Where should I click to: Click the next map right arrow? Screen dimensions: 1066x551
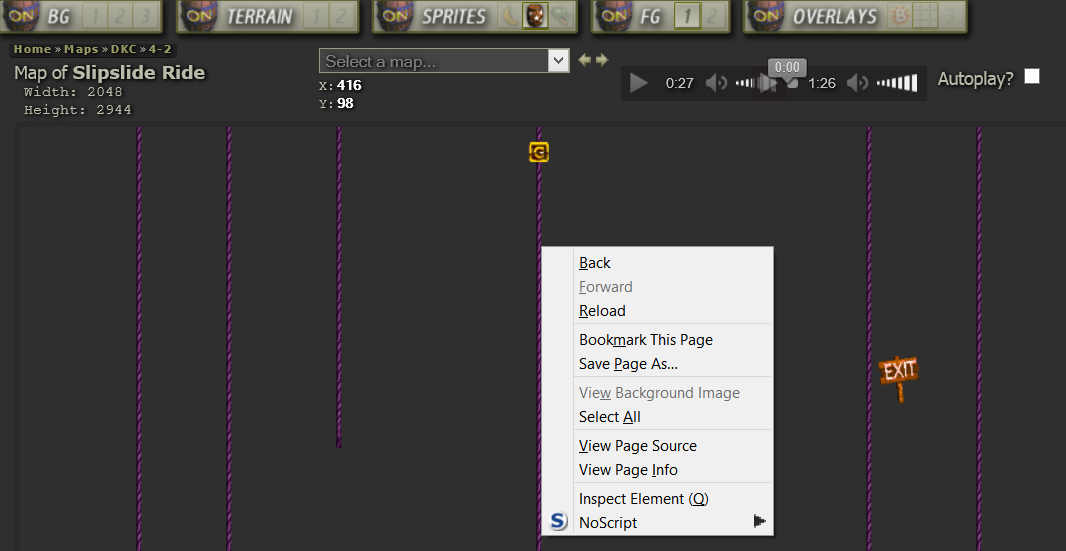[602, 60]
